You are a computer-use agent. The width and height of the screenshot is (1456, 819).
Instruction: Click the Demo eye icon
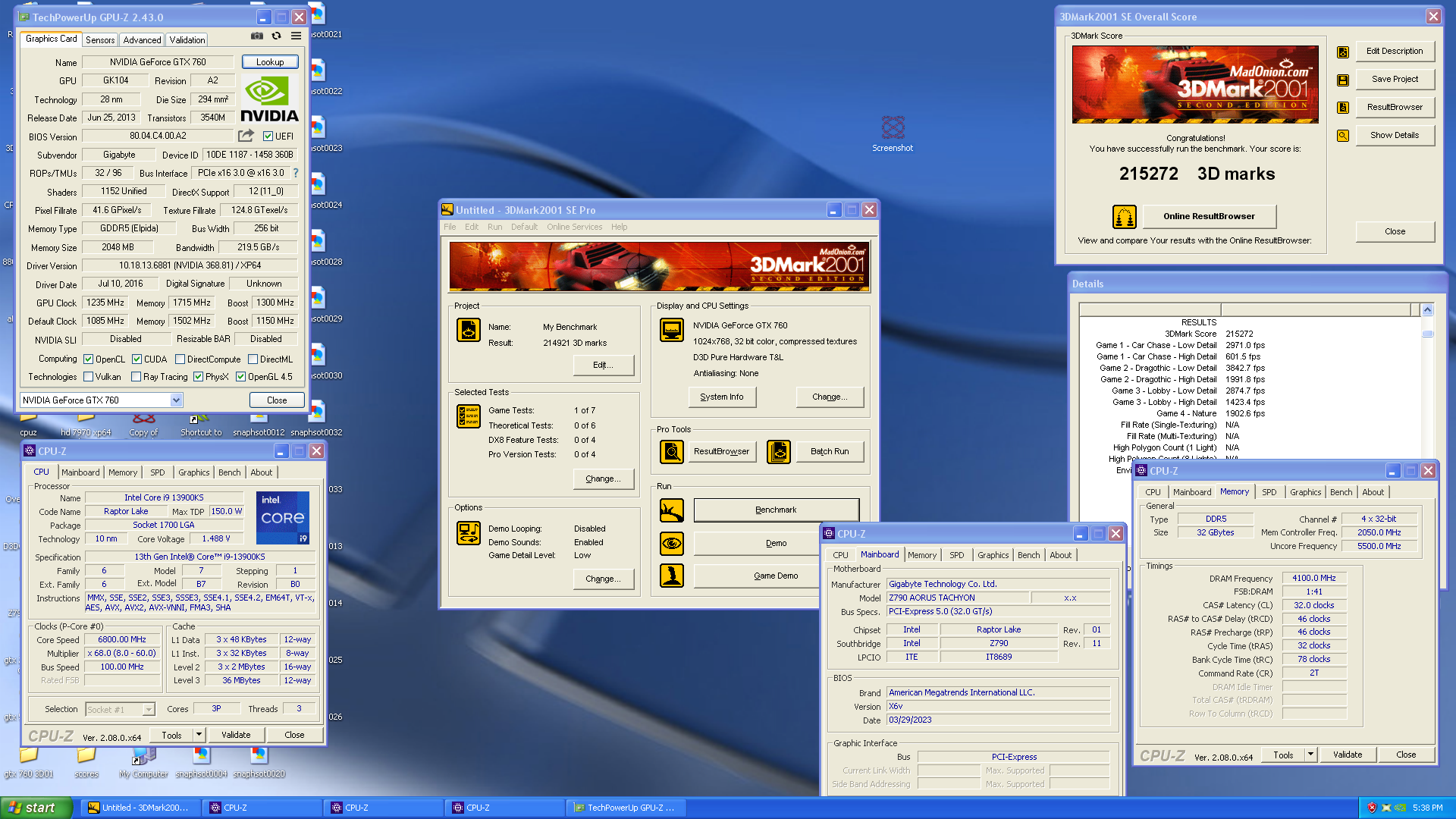click(672, 544)
